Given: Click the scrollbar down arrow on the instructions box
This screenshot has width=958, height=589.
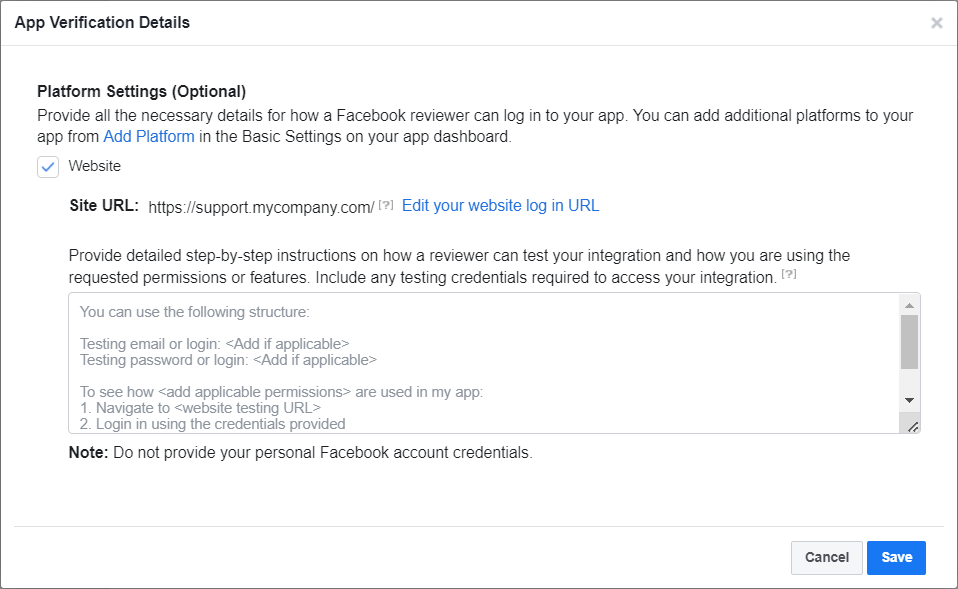Looking at the screenshot, I should click(910, 399).
